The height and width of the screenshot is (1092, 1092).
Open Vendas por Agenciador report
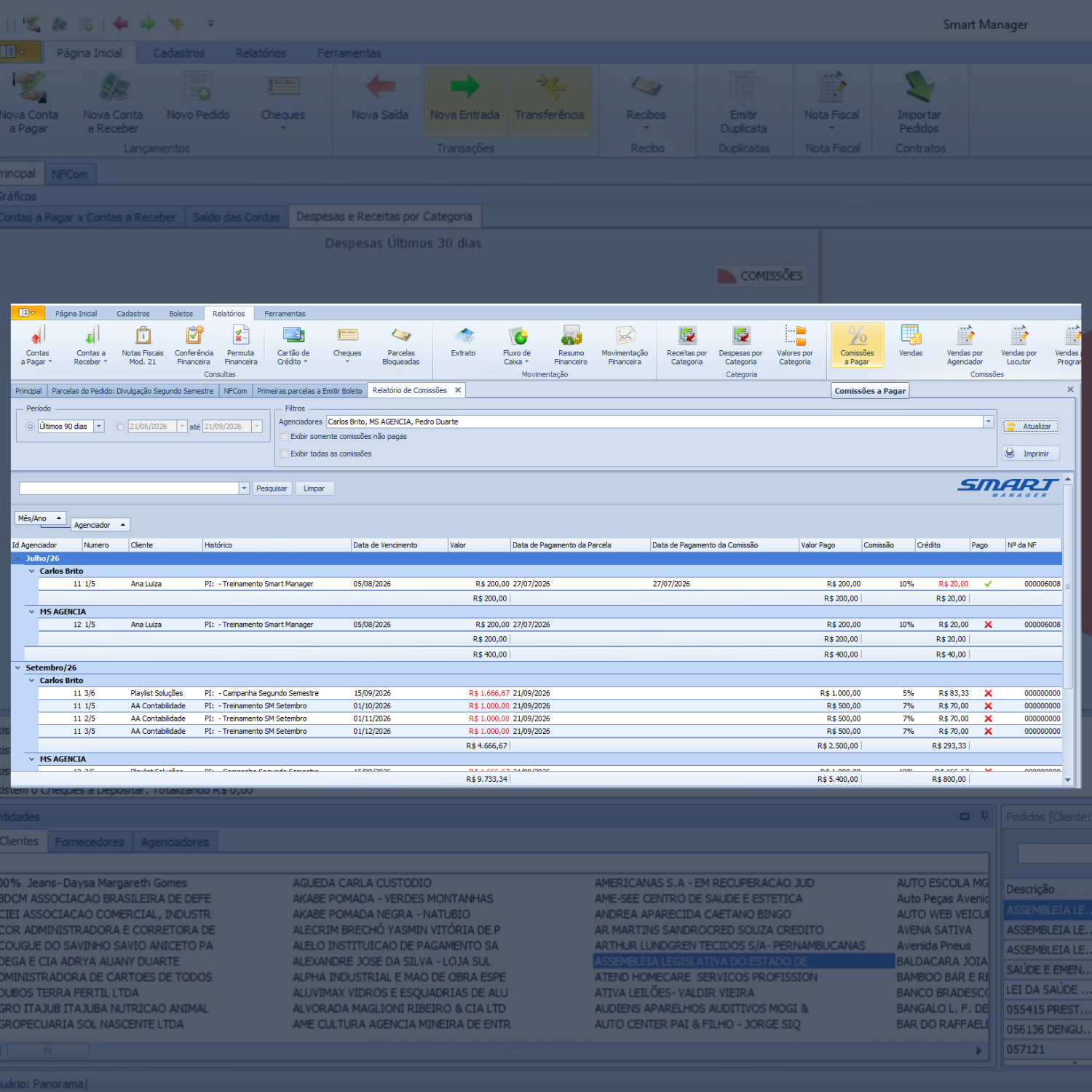(965, 345)
